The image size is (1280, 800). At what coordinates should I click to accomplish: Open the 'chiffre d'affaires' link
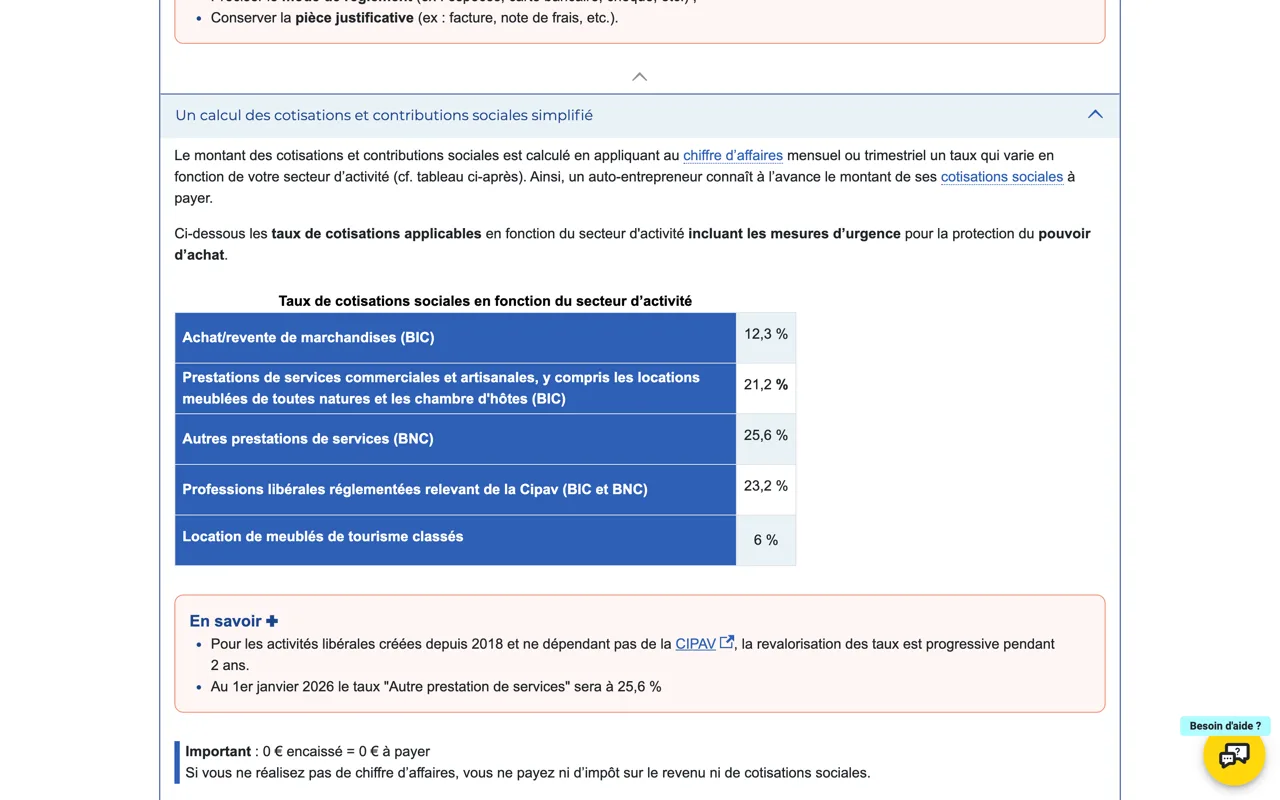(x=733, y=155)
